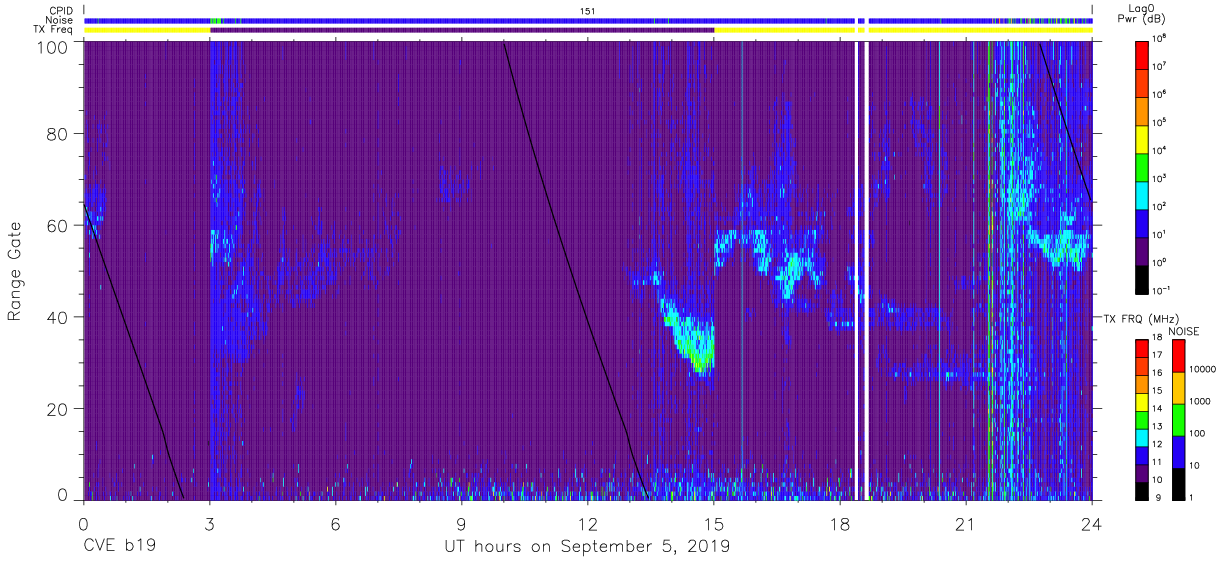This screenshot has height=567, width=1228.
Task: Click the Noise row label
Action: tap(60, 20)
